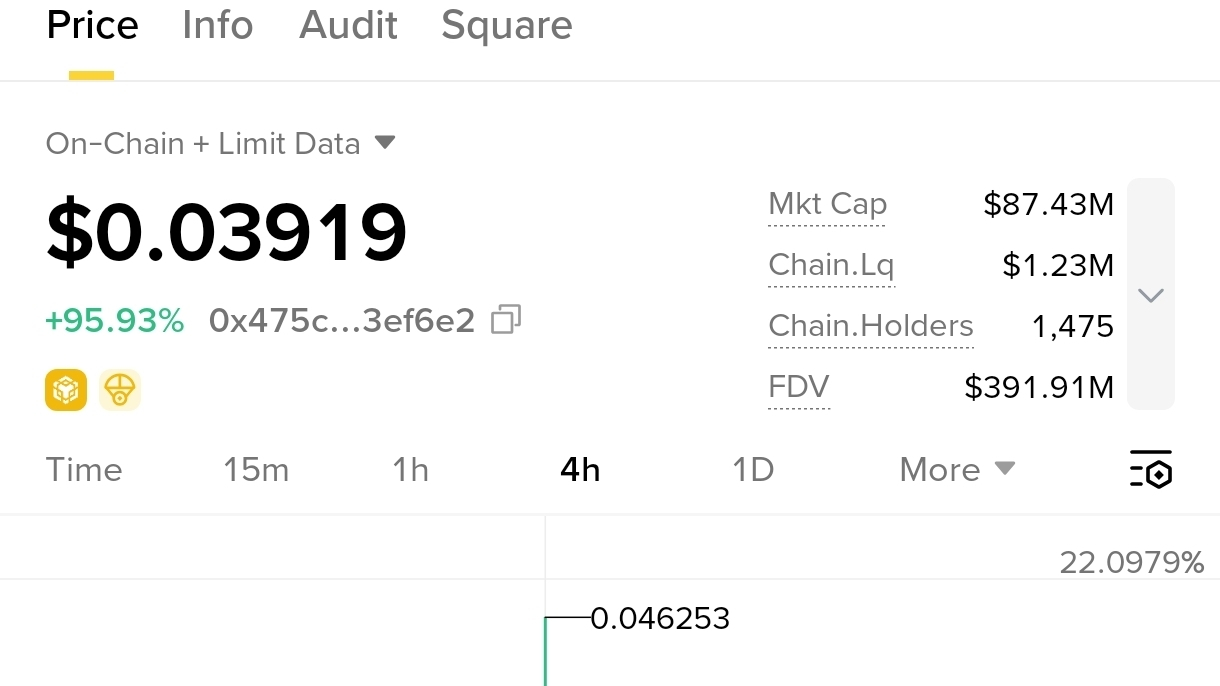Tap the yellow BNB Chain badge icon
The width and height of the screenshot is (1220, 686).
[66, 390]
